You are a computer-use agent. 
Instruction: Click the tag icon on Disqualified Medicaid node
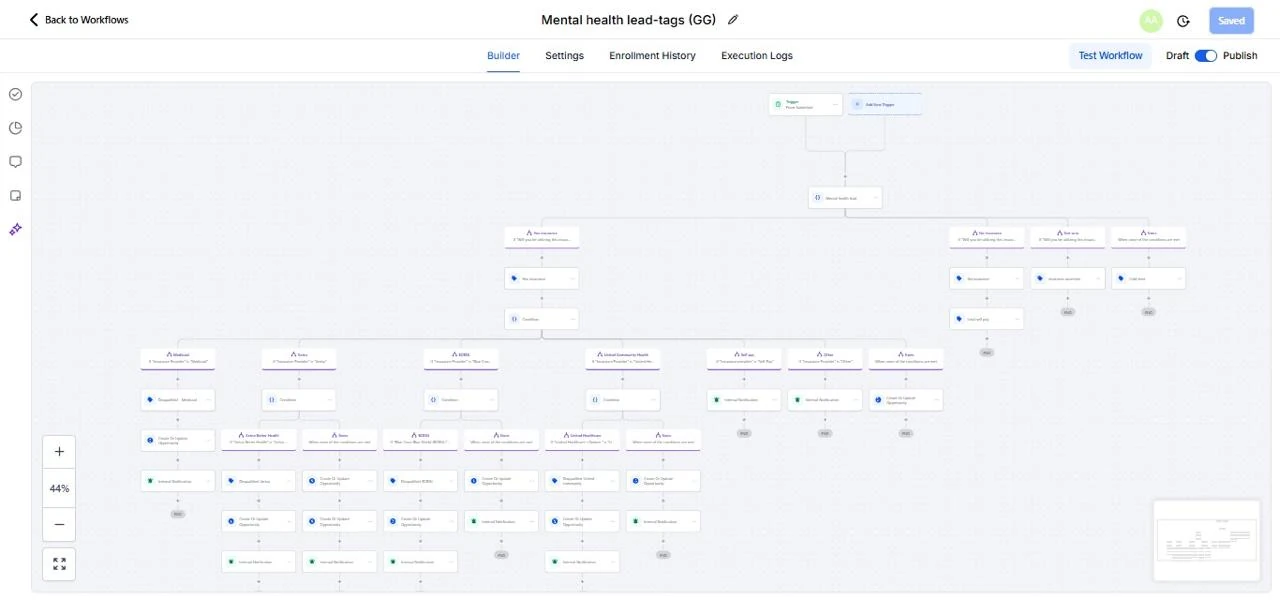(150, 399)
